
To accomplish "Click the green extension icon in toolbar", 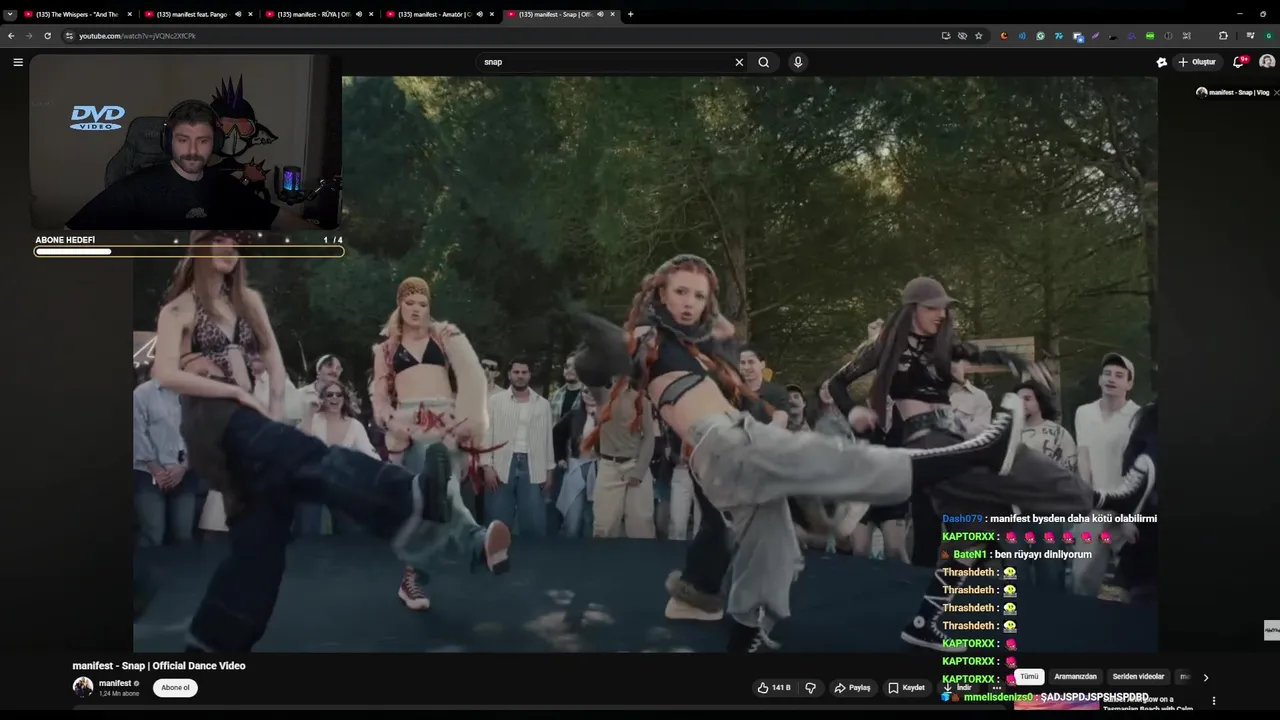I will [1150, 36].
